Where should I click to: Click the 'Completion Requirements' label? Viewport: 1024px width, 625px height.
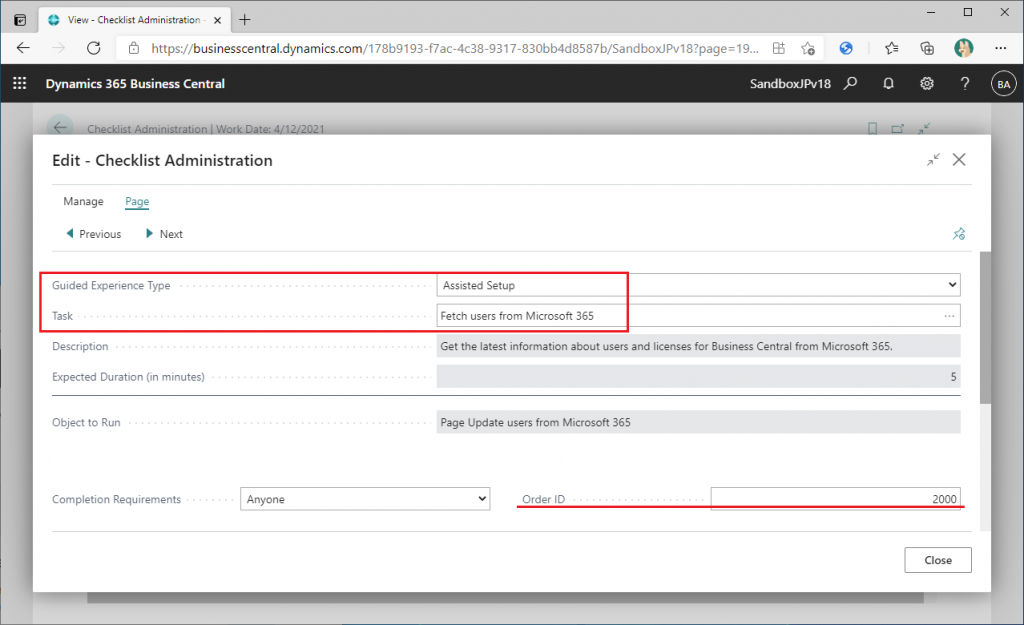click(x=116, y=499)
